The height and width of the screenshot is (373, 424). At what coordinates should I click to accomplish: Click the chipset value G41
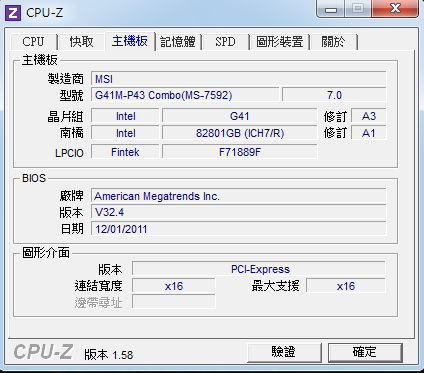(x=239, y=116)
